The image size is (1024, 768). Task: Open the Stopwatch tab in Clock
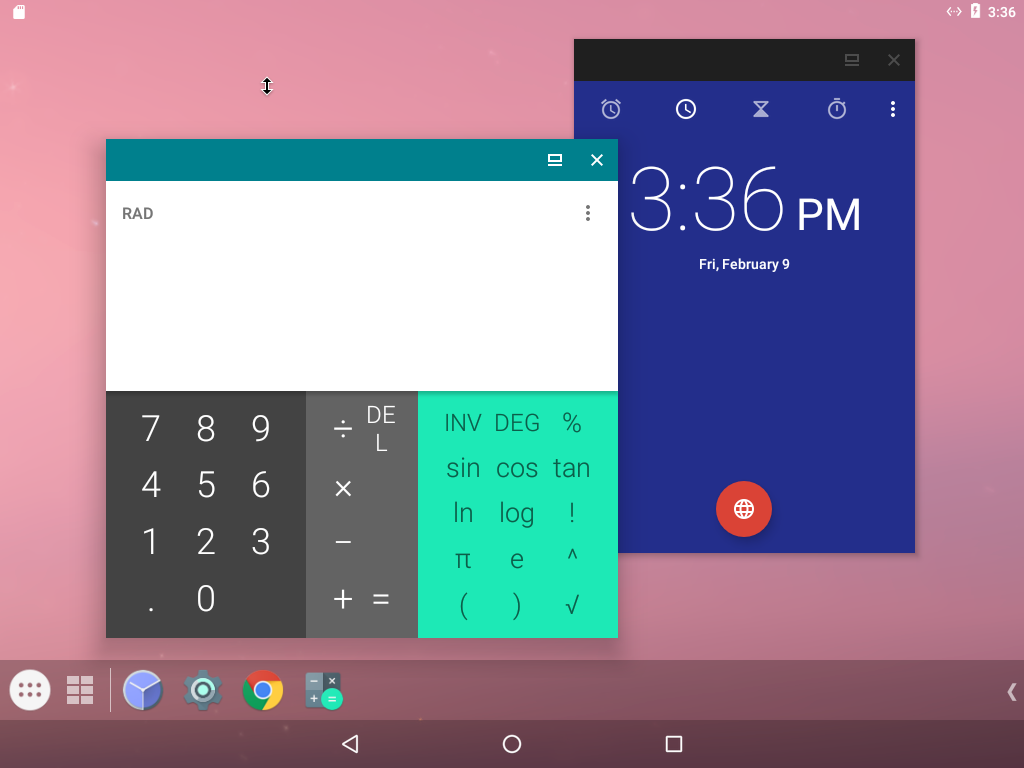click(837, 109)
